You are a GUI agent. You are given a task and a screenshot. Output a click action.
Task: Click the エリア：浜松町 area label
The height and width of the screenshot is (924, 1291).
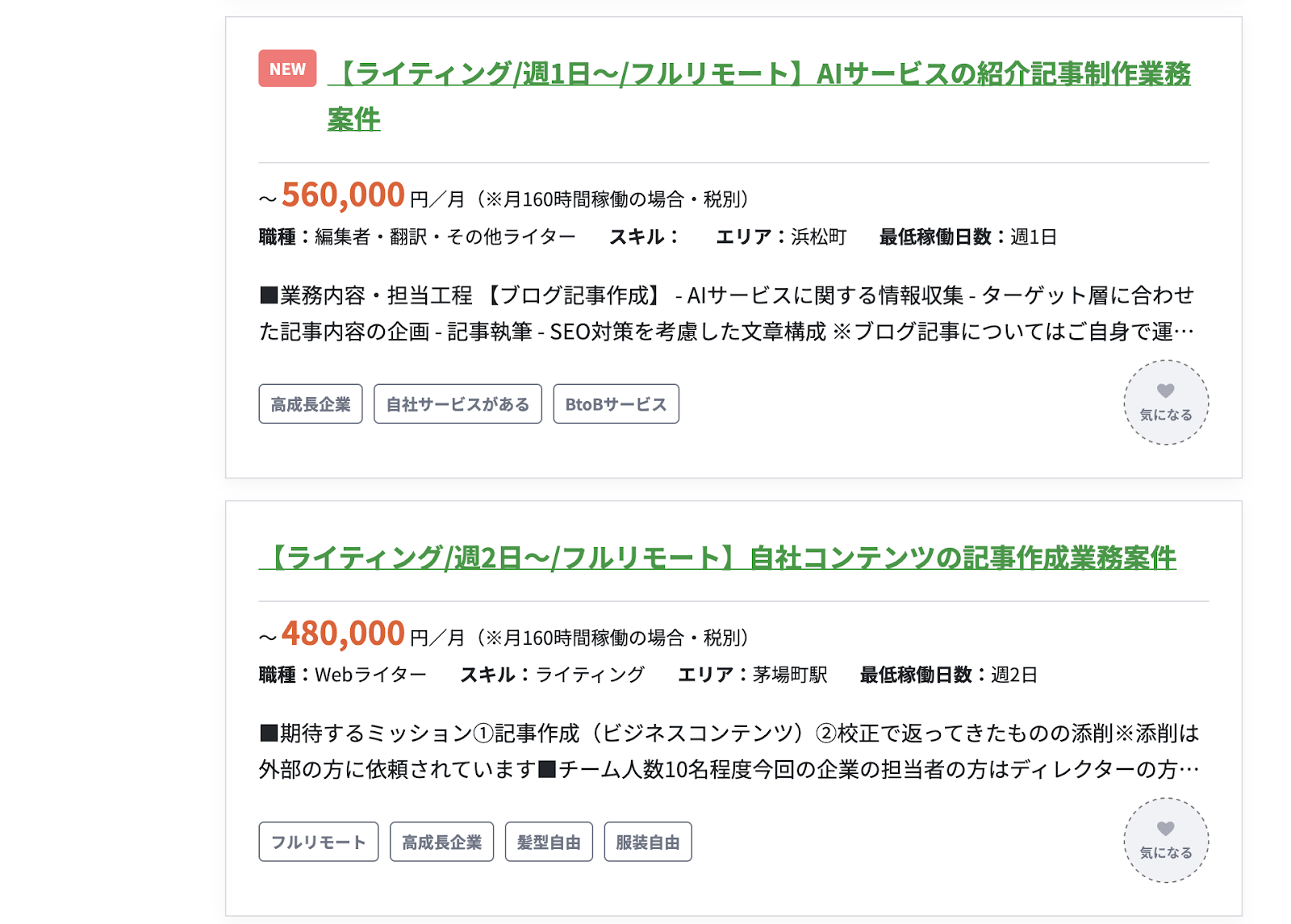click(781, 236)
